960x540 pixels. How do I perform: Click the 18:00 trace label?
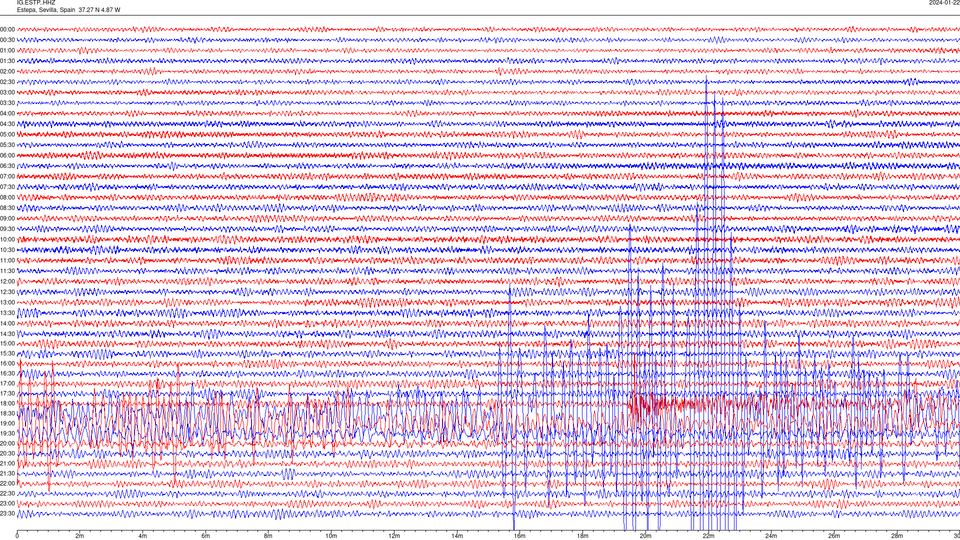pyautogui.click(x=7, y=403)
